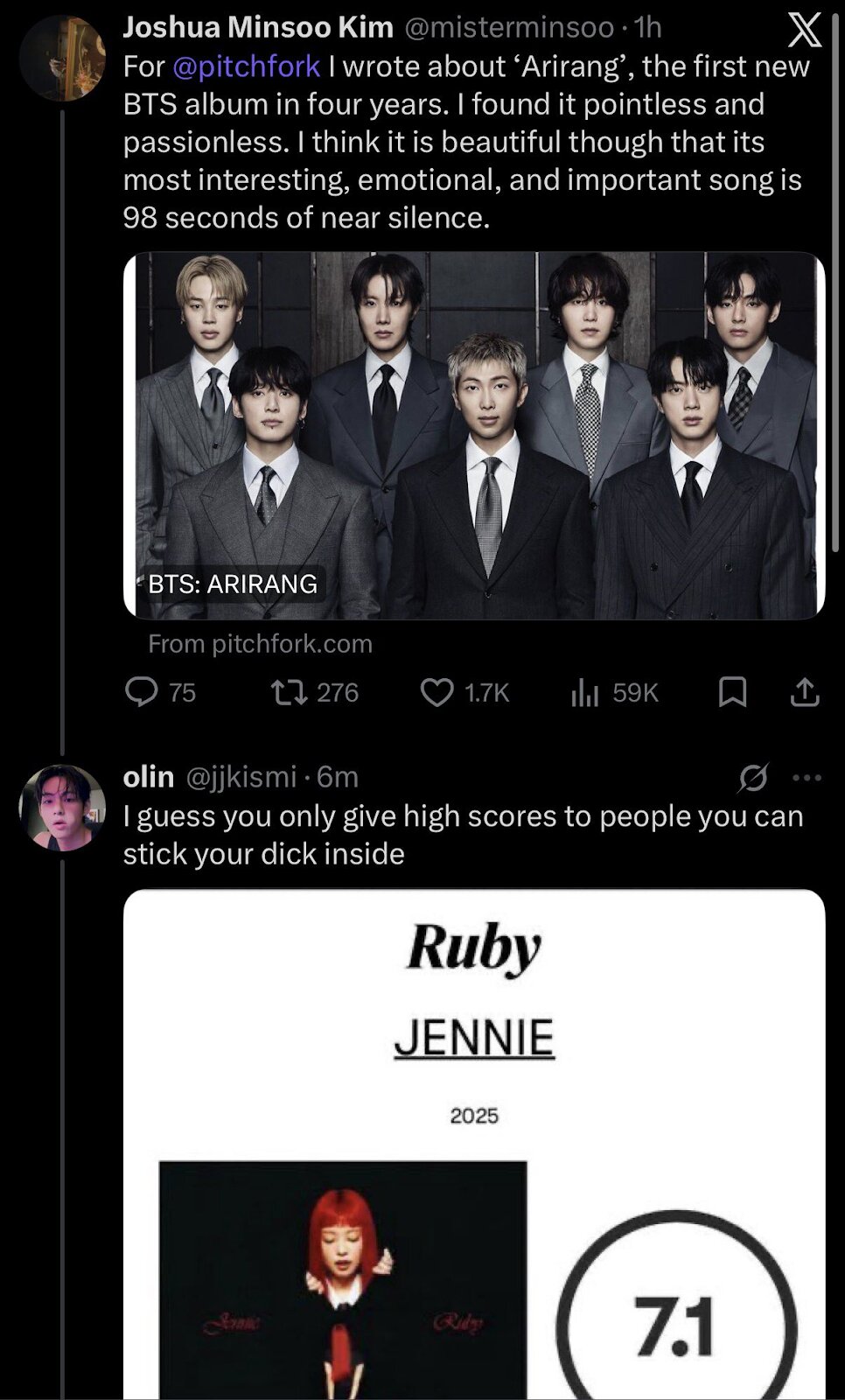Open replies on Joshua Minsoo Kim's post
Image resolution: width=845 pixels, height=1400 pixels.
point(161,693)
